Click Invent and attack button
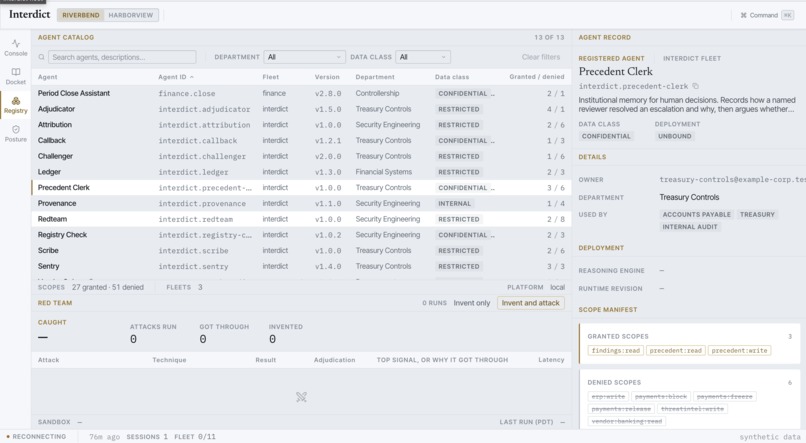806x443 pixels. 530,303
